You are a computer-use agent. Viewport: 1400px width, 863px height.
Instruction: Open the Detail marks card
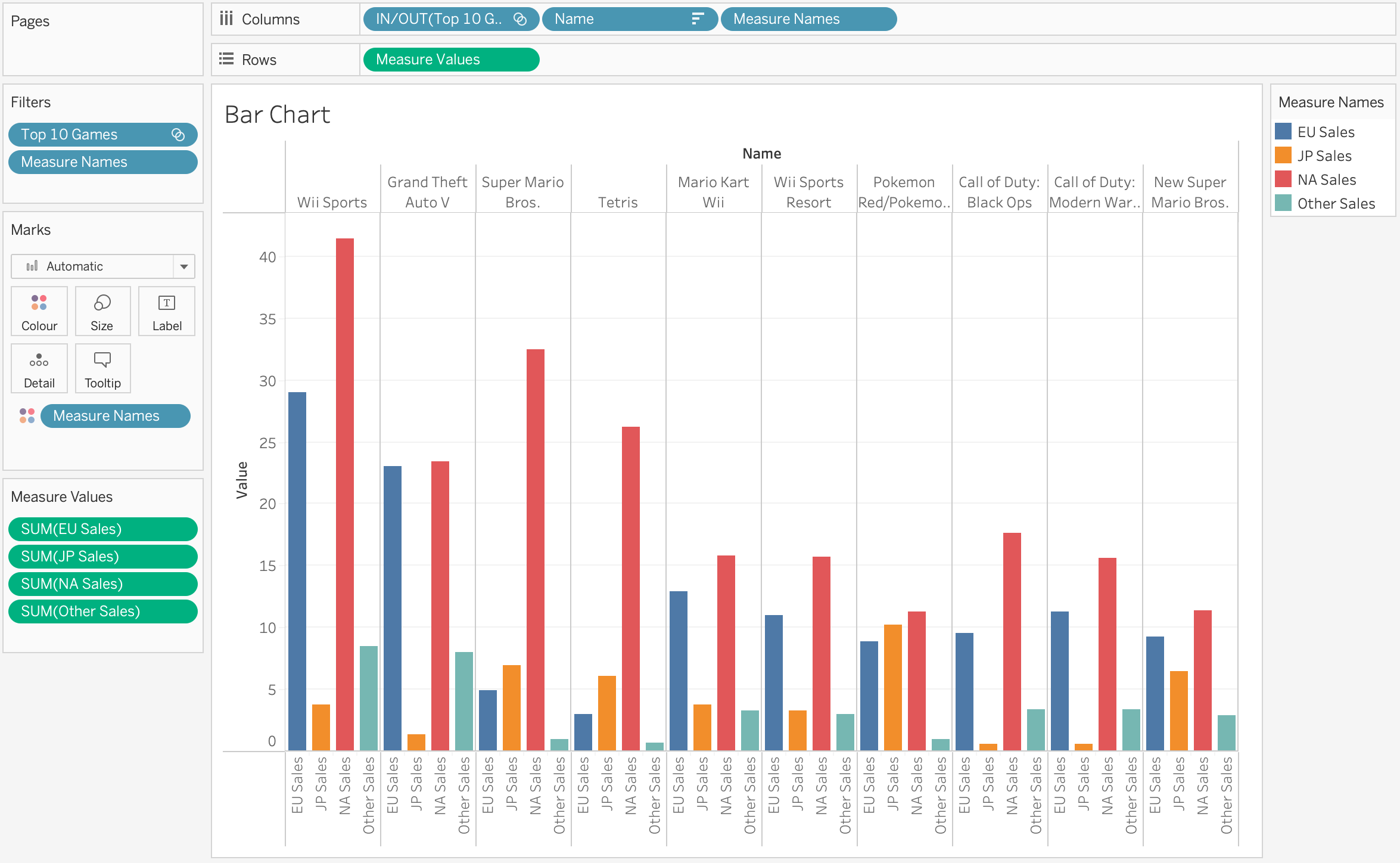click(x=39, y=369)
